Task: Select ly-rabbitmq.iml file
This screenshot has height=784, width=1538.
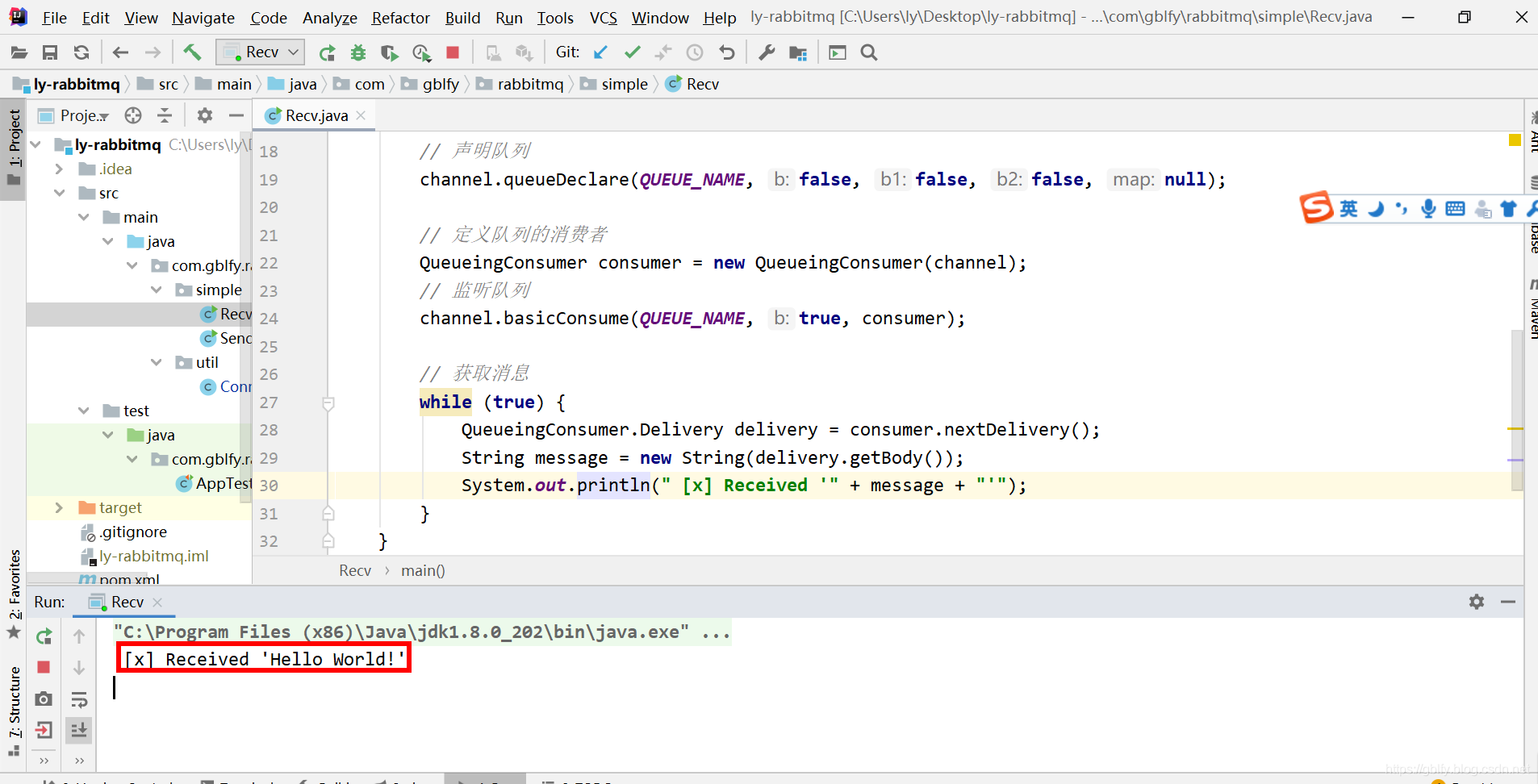Action: [x=144, y=556]
